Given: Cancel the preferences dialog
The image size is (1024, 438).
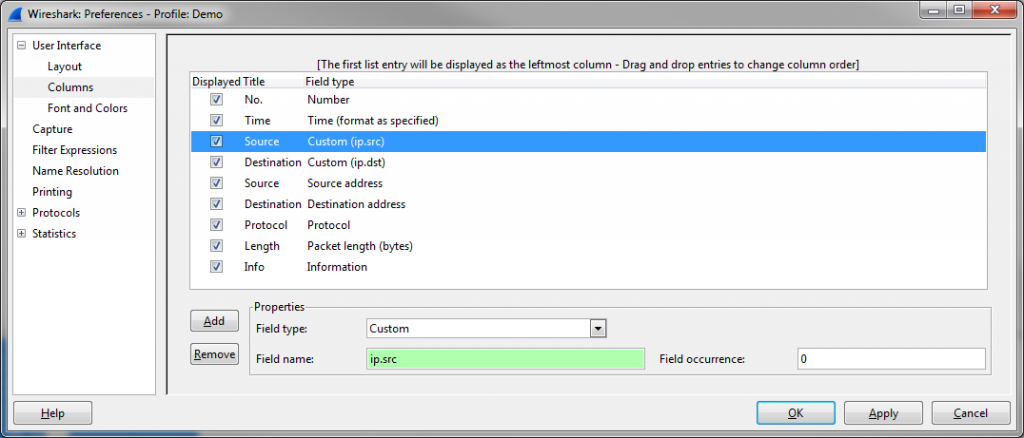Looking at the screenshot, I should click(x=970, y=413).
